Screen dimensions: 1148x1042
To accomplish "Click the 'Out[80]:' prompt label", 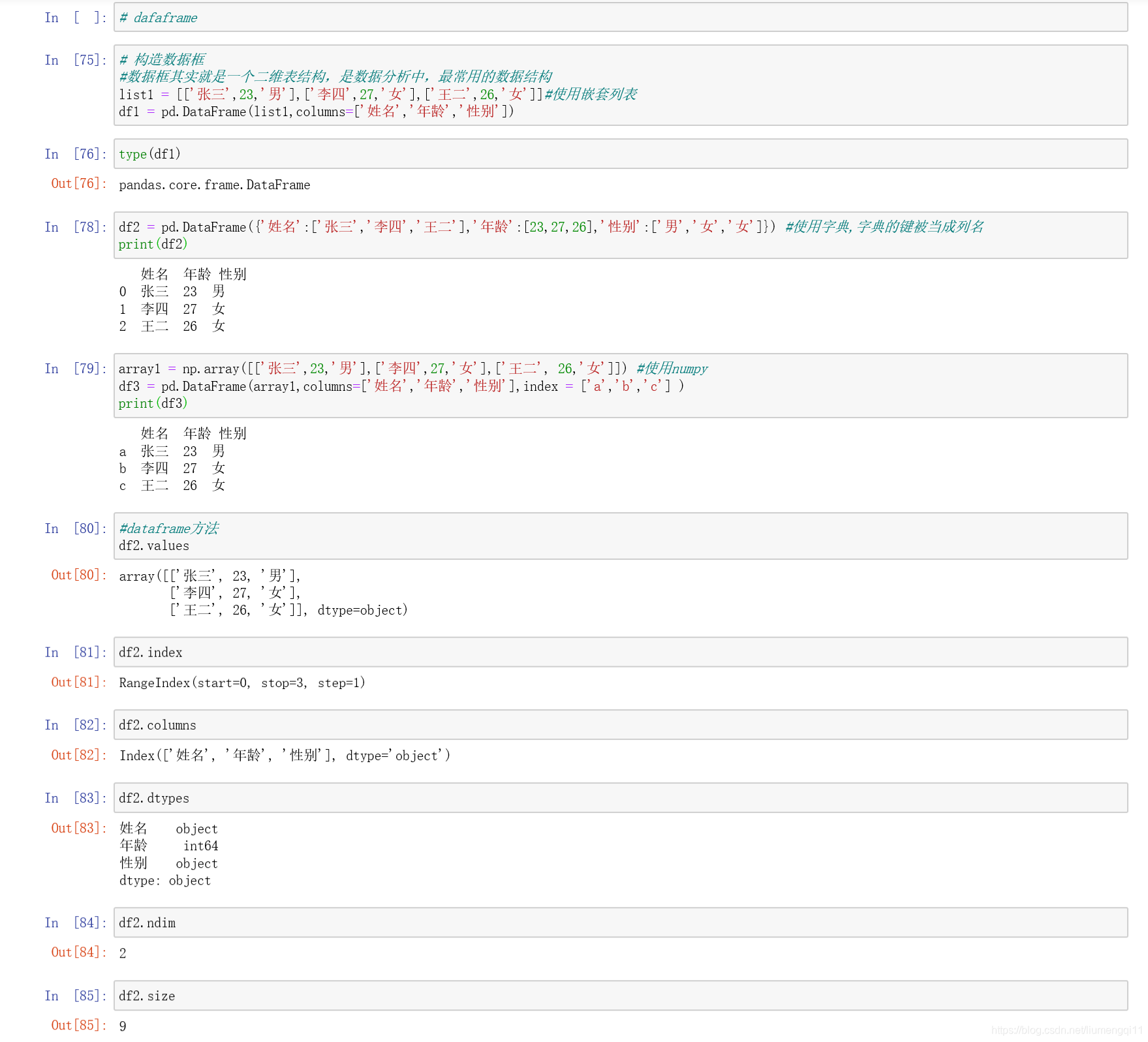I will point(79,575).
